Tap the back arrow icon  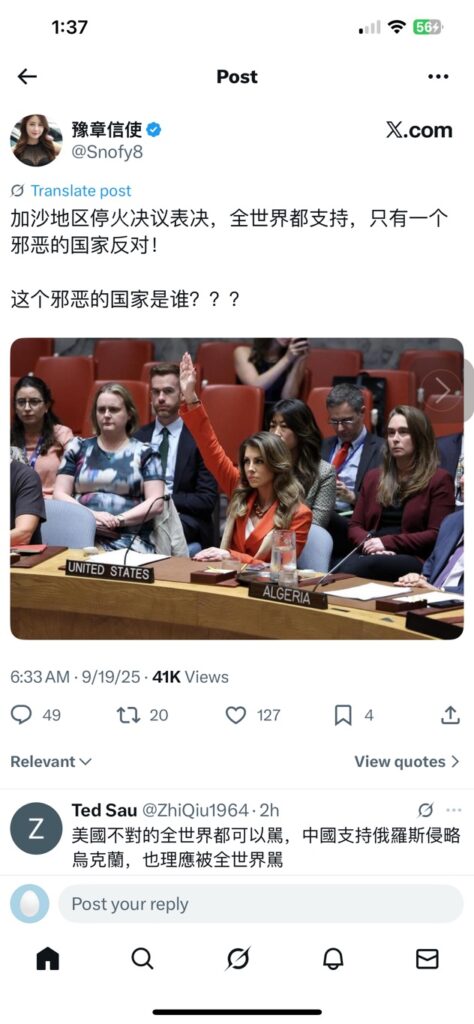(x=27, y=76)
